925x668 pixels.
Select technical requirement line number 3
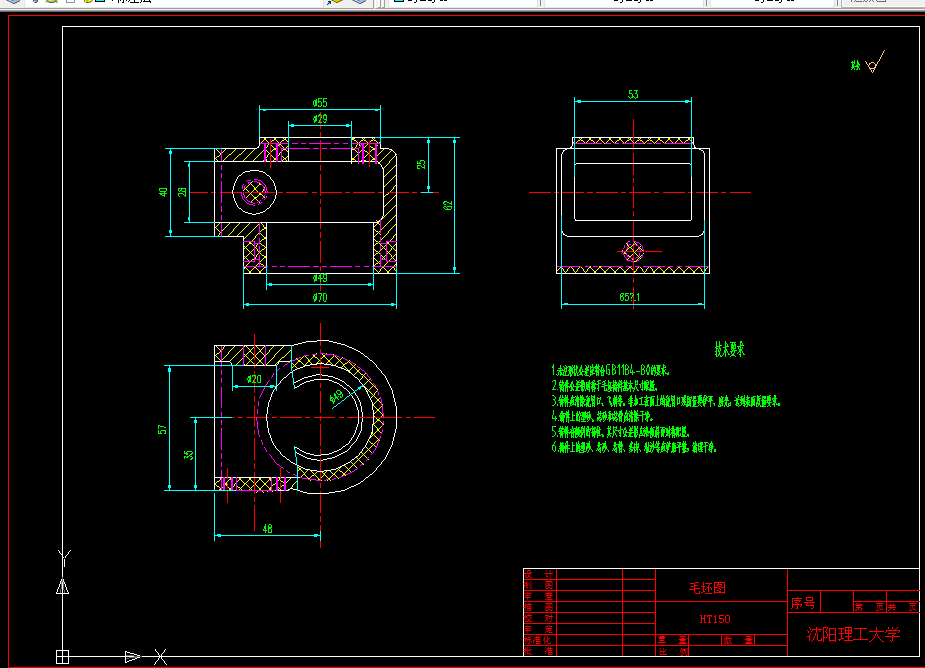(x=666, y=401)
